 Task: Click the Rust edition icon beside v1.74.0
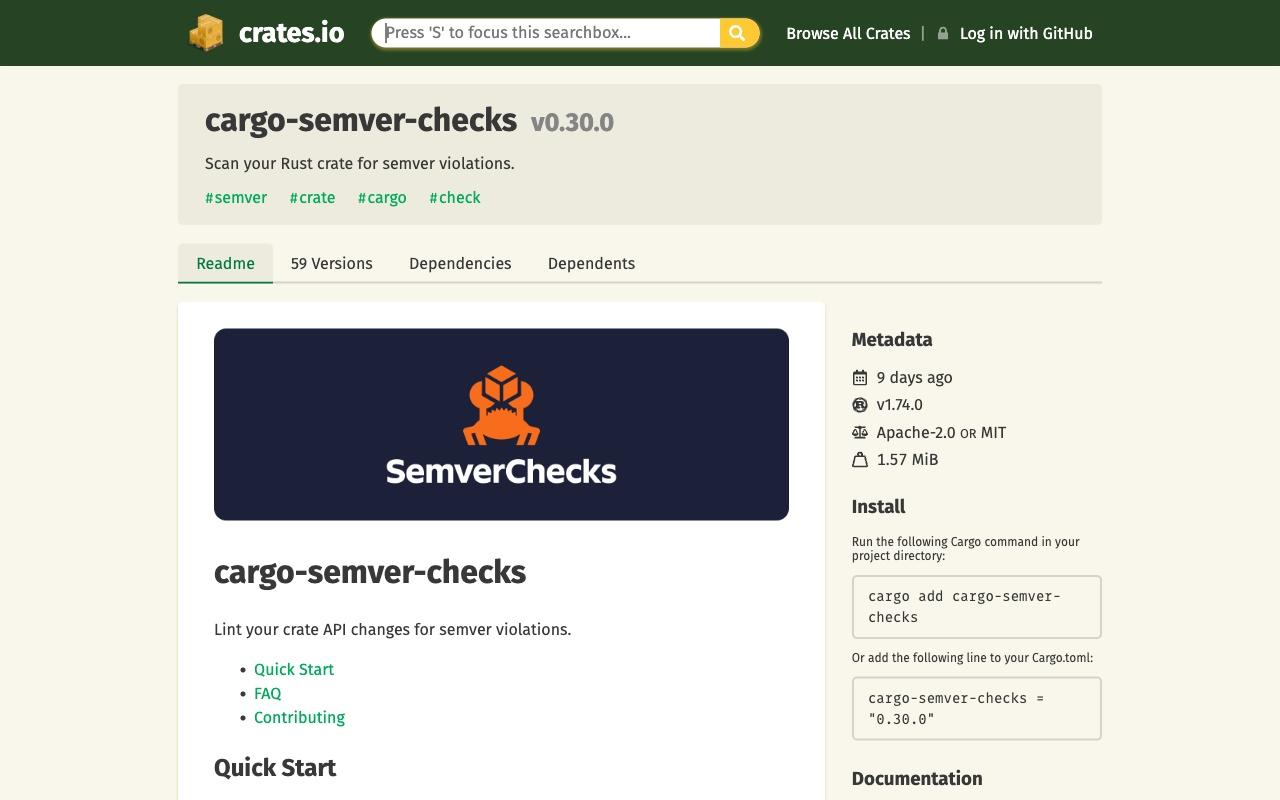[860, 405]
